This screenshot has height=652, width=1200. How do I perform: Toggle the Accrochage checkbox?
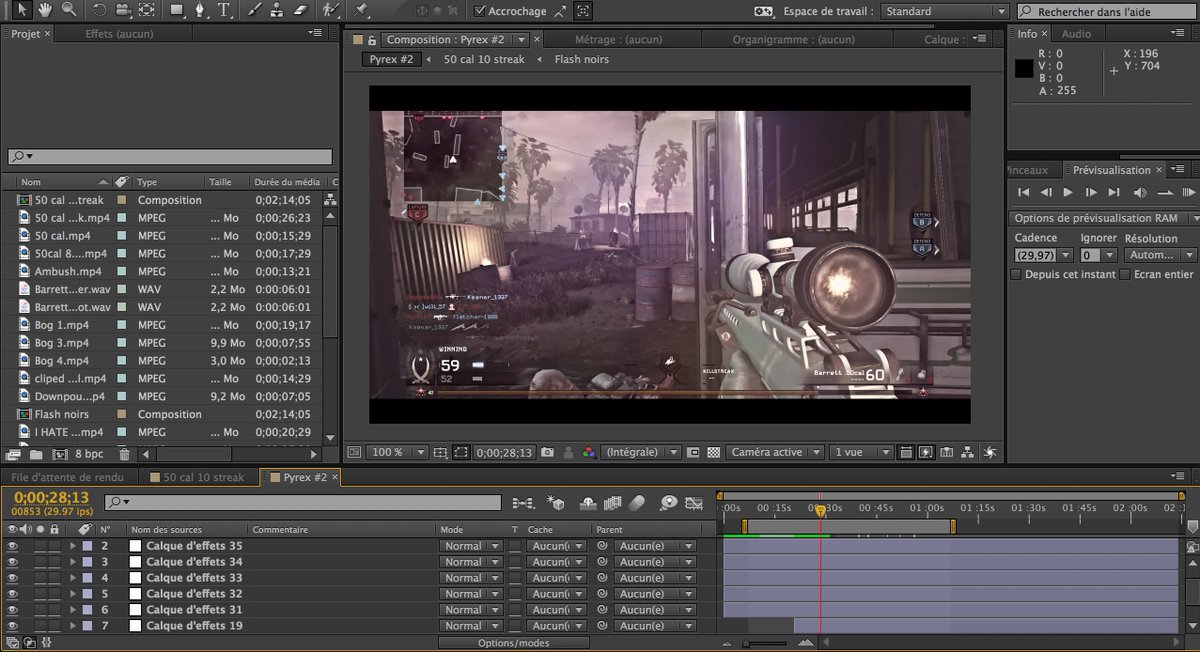point(481,11)
